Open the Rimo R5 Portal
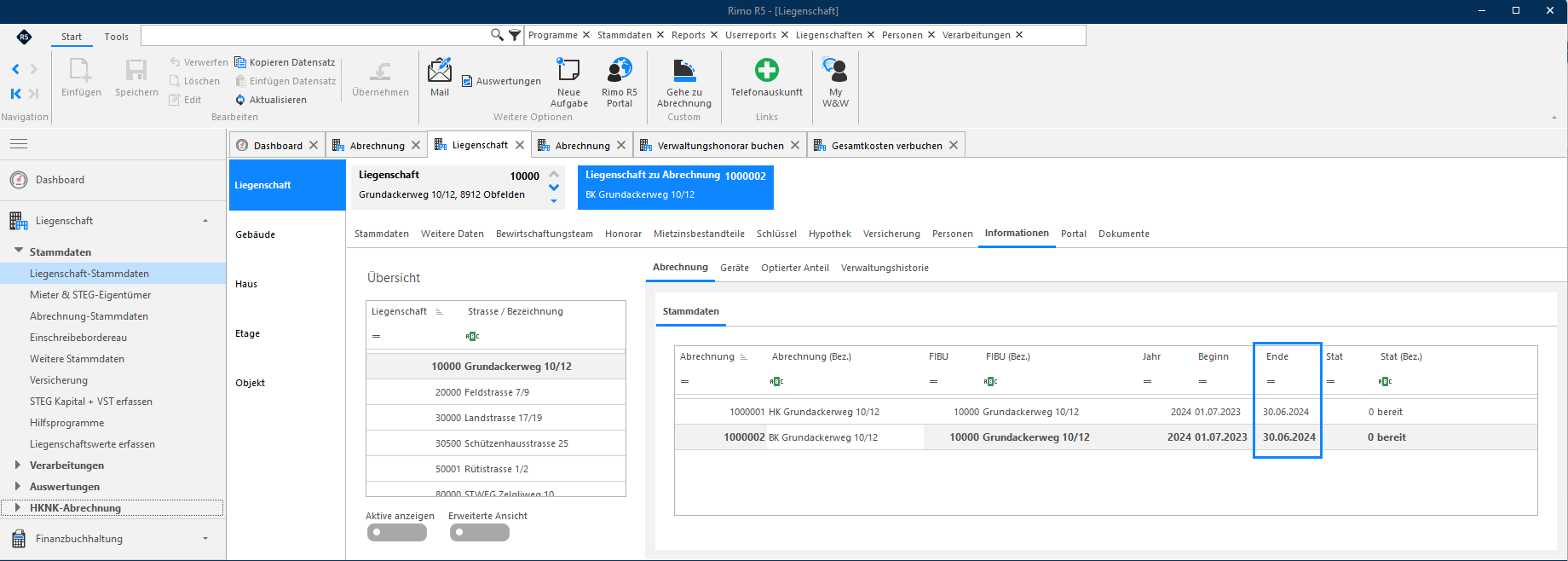The width and height of the screenshot is (1568, 561). pyautogui.click(x=620, y=82)
